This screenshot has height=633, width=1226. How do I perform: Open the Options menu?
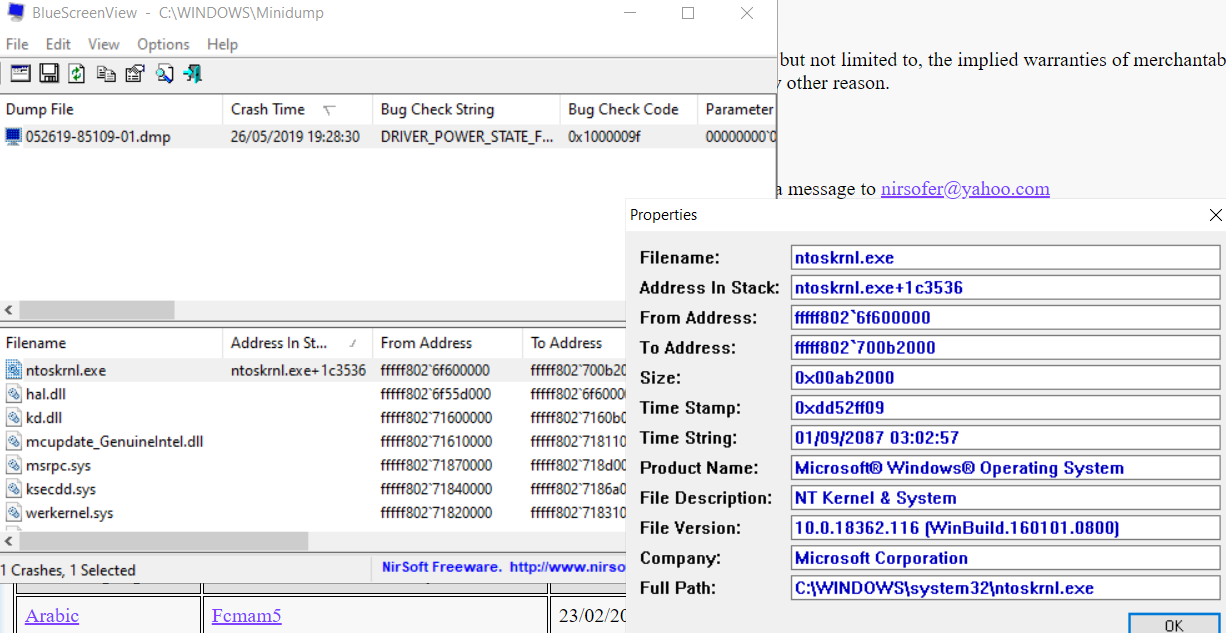[163, 44]
